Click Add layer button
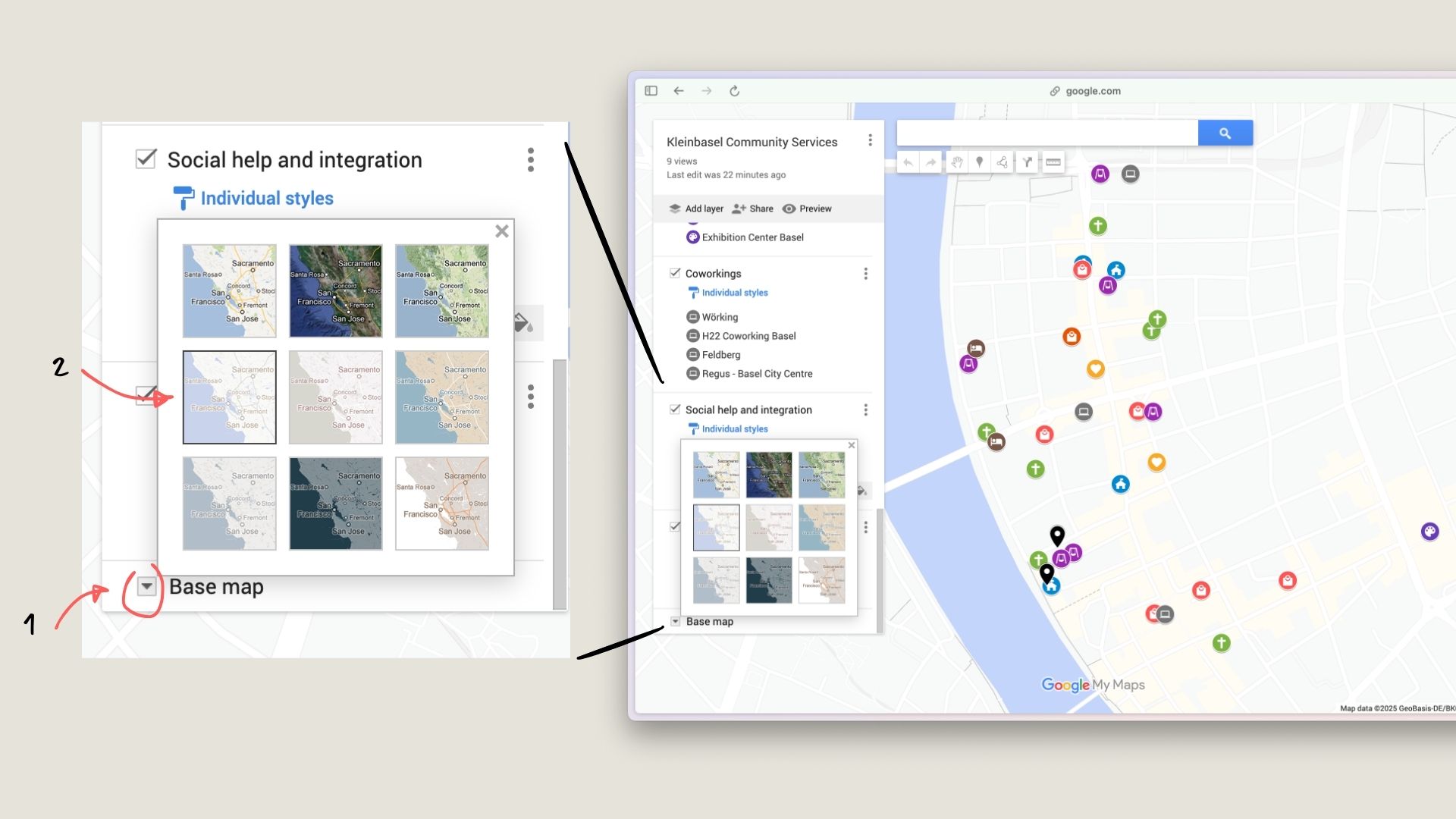 click(696, 209)
